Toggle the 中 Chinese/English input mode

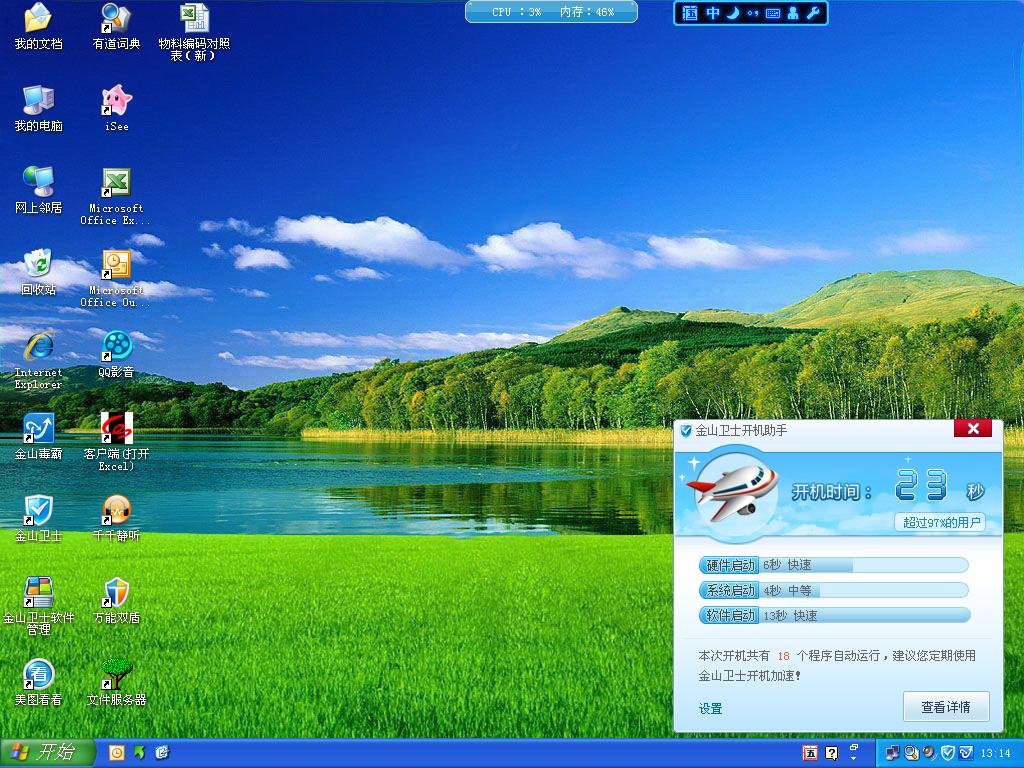click(713, 13)
